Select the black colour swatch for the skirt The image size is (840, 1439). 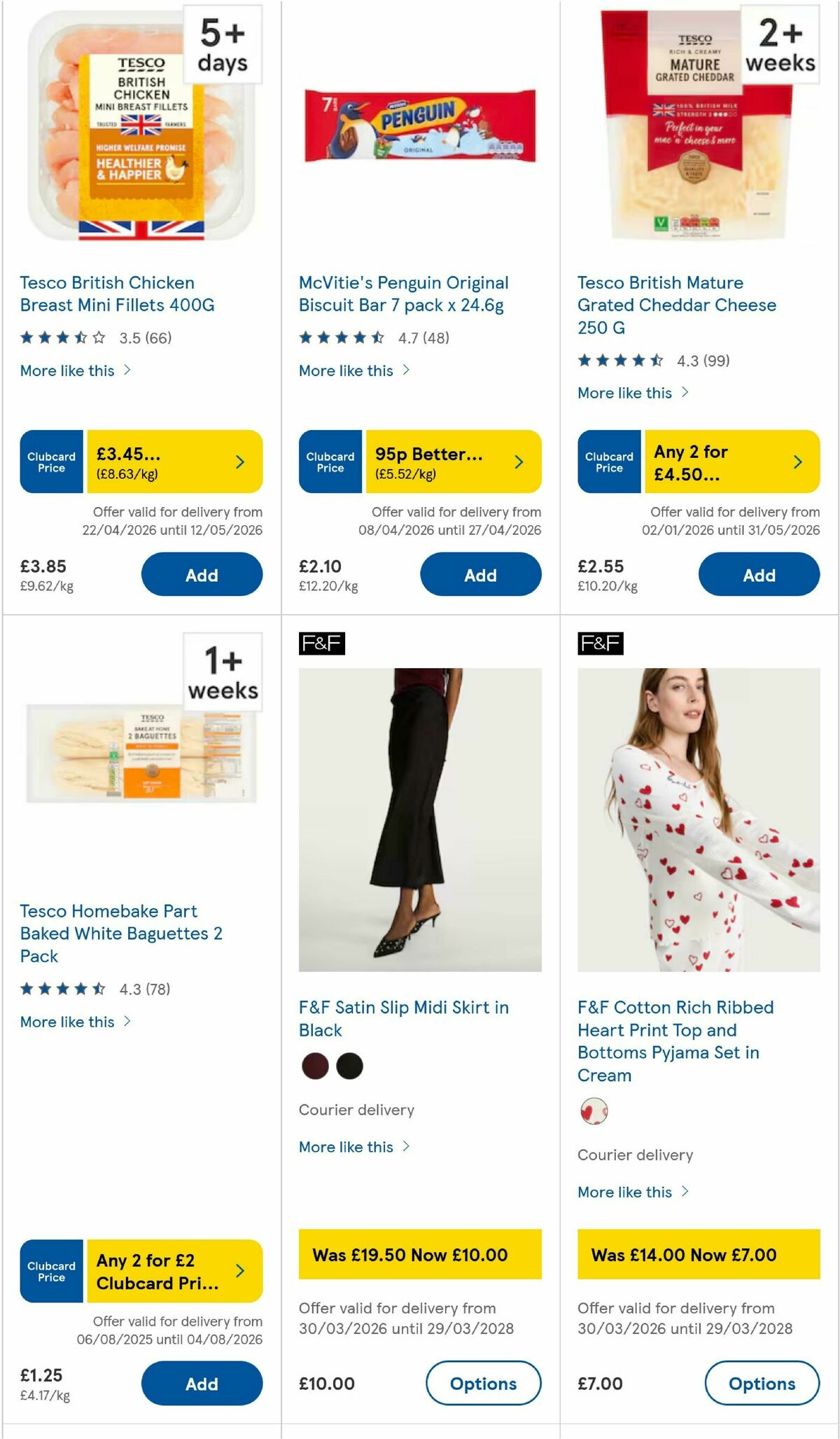click(x=349, y=1066)
